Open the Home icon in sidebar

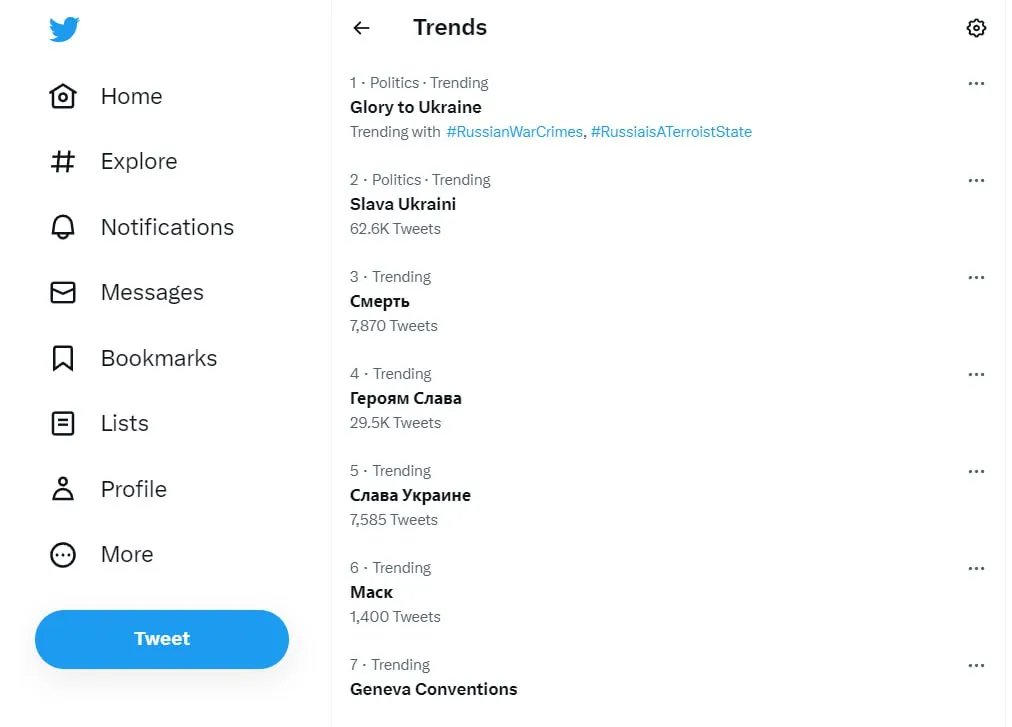click(x=63, y=97)
